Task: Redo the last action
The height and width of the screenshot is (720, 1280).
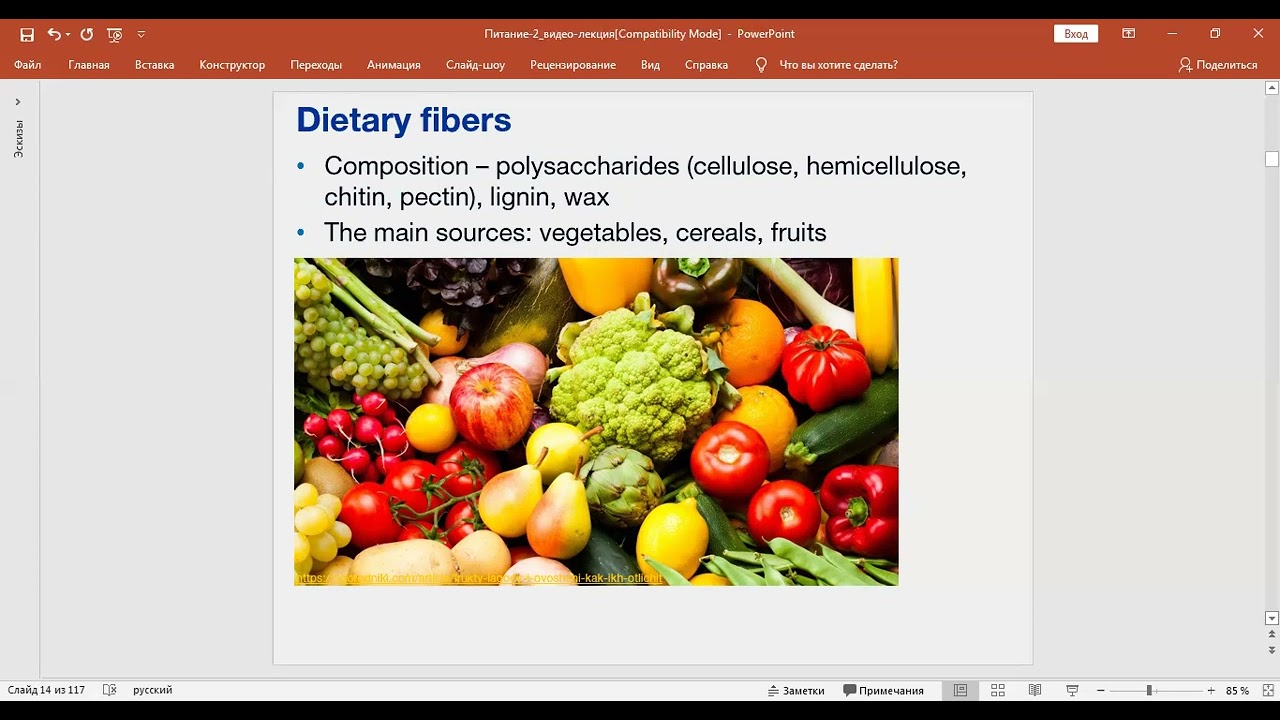Action: click(x=87, y=34)
